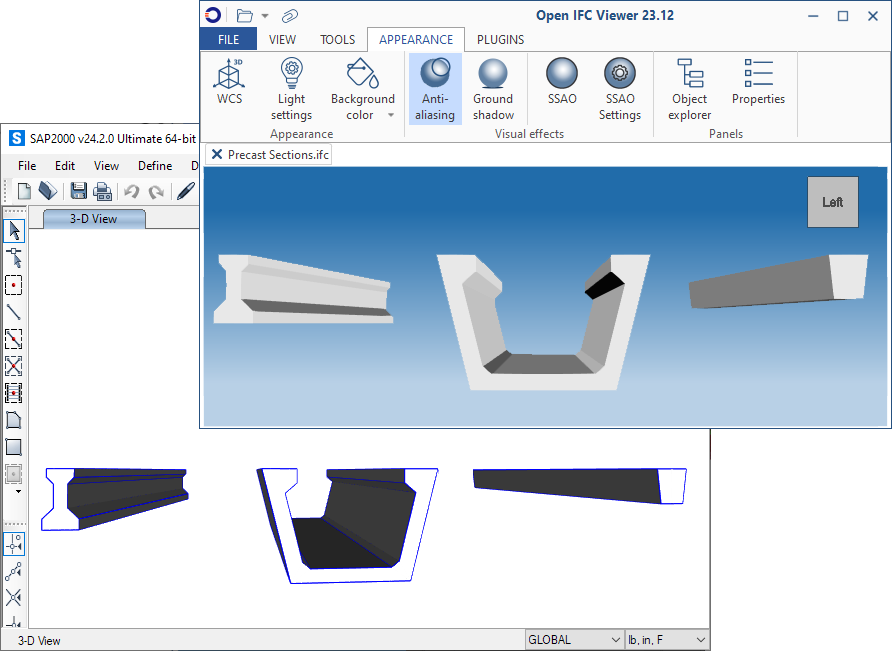The width and height of the screenshot is (892, 651).
Task: Open the Define menu in SAP2000
Action: 155,166
